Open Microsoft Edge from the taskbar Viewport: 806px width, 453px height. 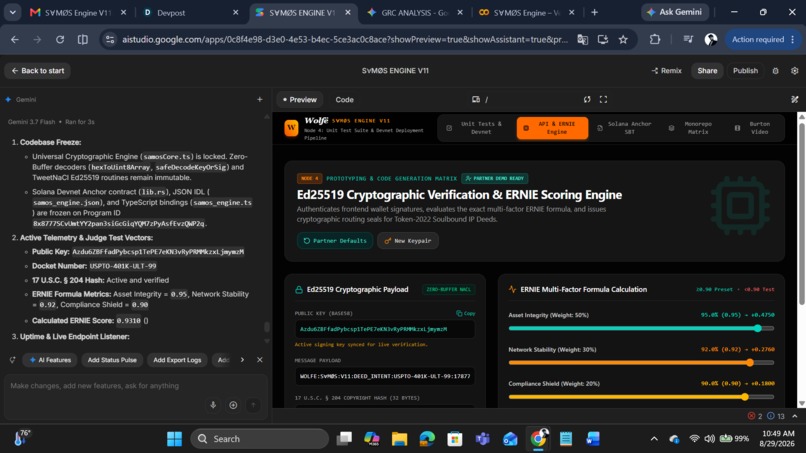[x=427, y=439]
